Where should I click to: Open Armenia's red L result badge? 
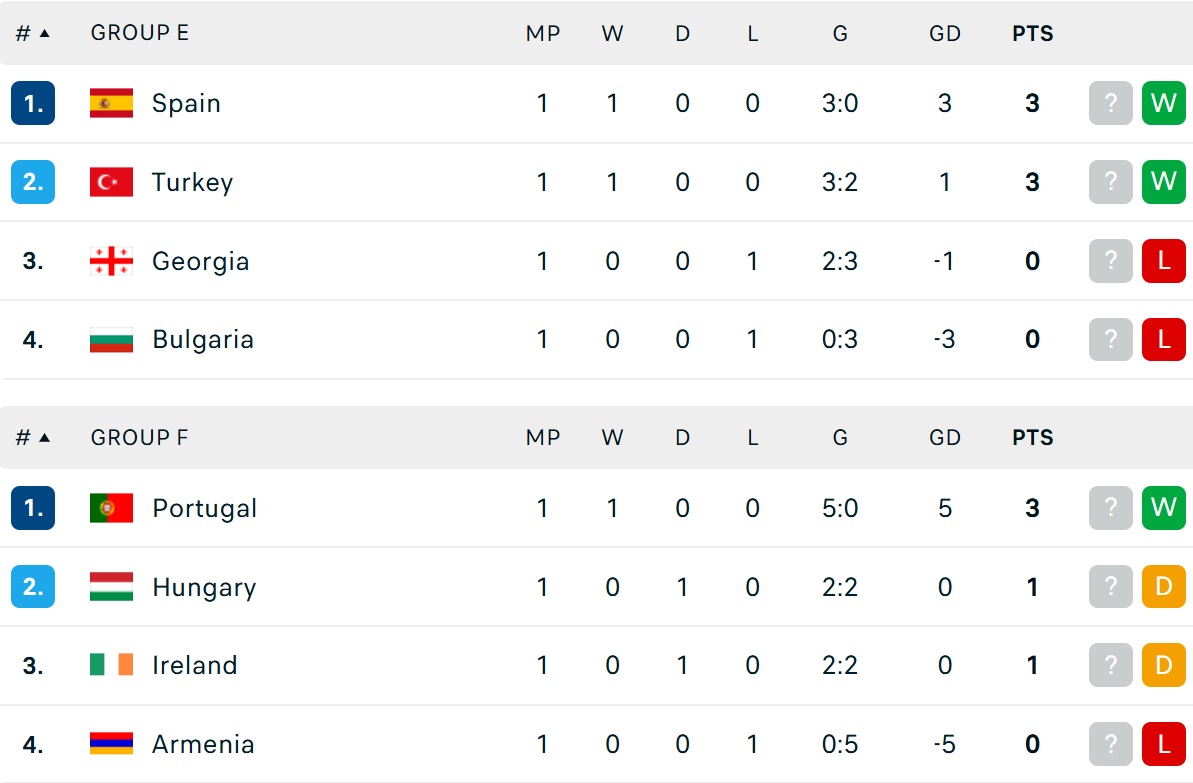pyautogui.click(x=1163, y=743)
